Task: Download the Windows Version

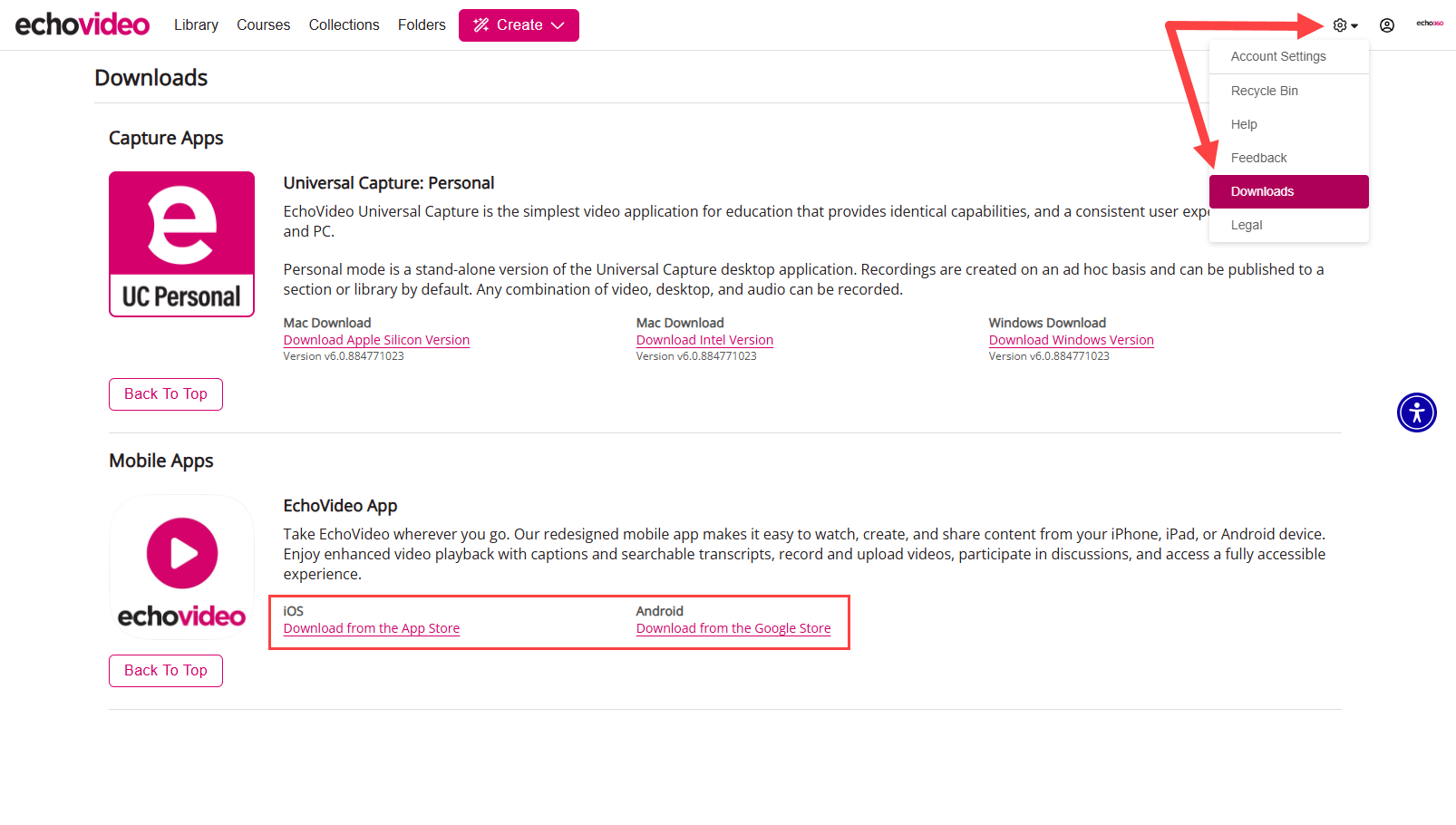Action: pos(1071,340)
